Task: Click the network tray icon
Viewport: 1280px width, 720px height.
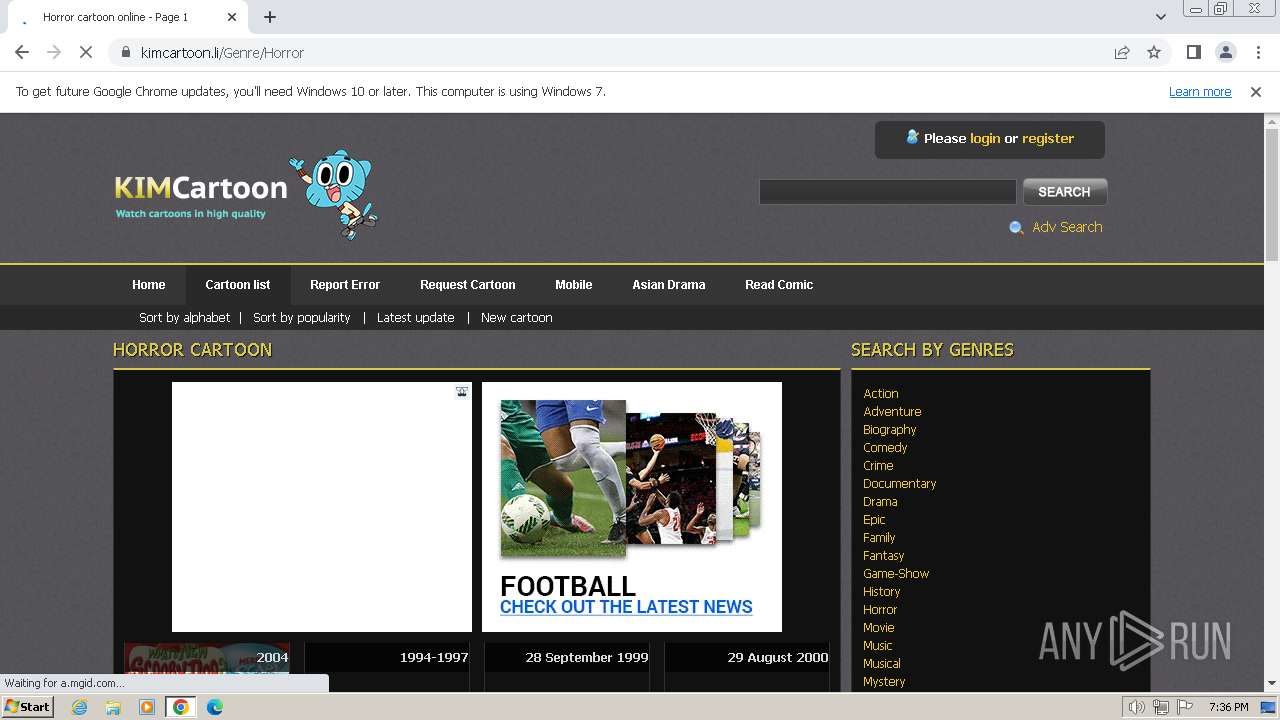Action: pyautogui.click(x=1161, y=707)
